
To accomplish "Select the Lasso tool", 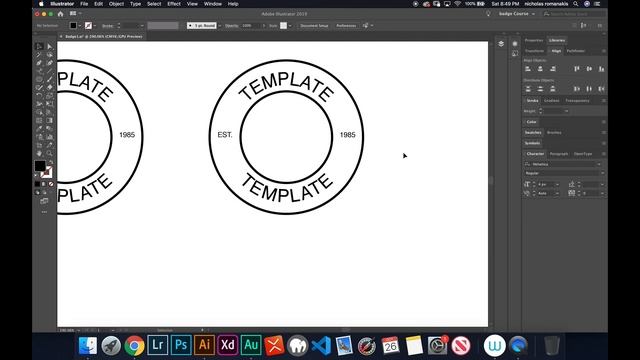I will pyautogui.click(x=49, y=55).
